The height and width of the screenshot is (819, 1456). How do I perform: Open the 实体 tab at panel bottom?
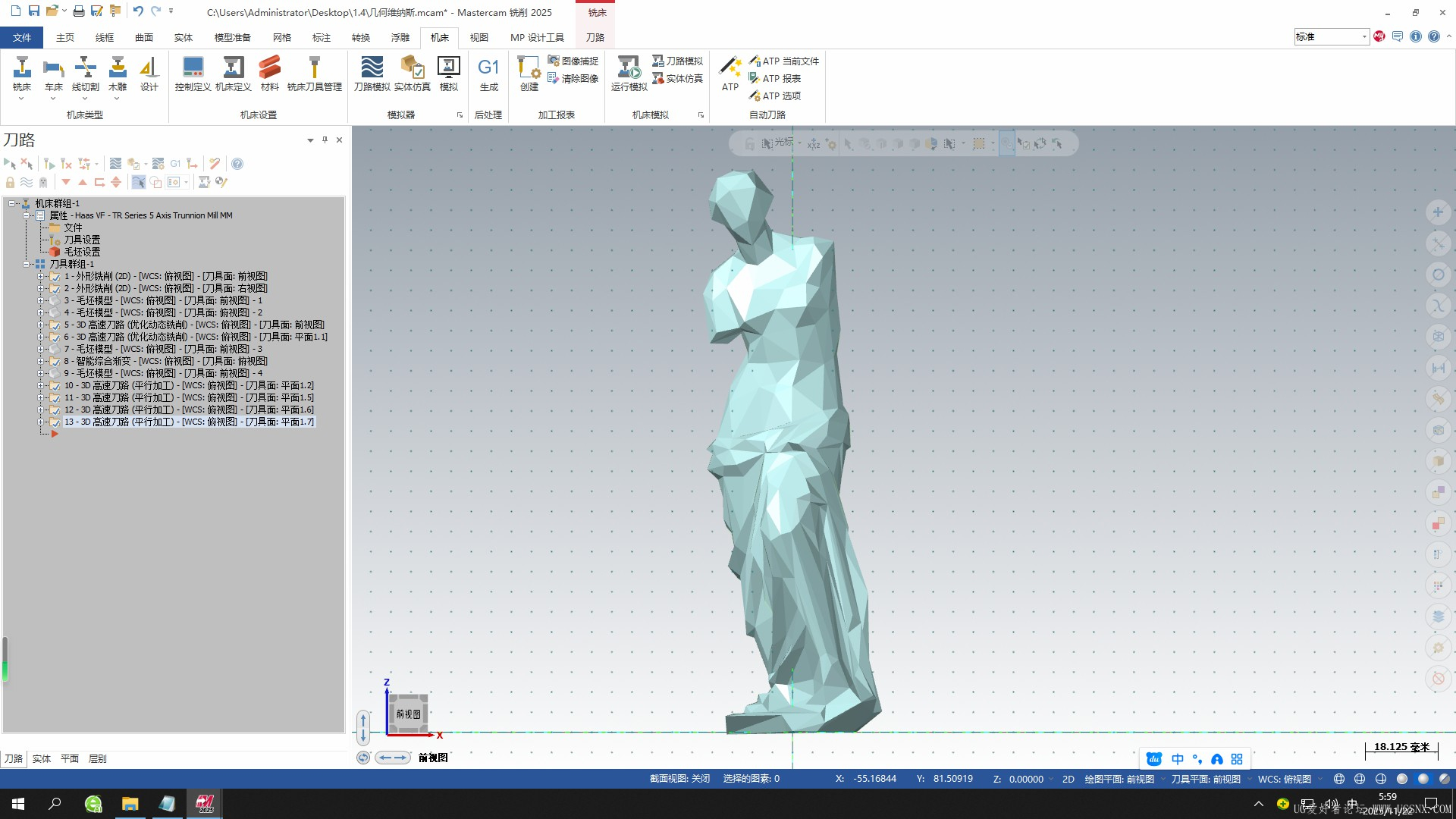(x=42, y=758)
